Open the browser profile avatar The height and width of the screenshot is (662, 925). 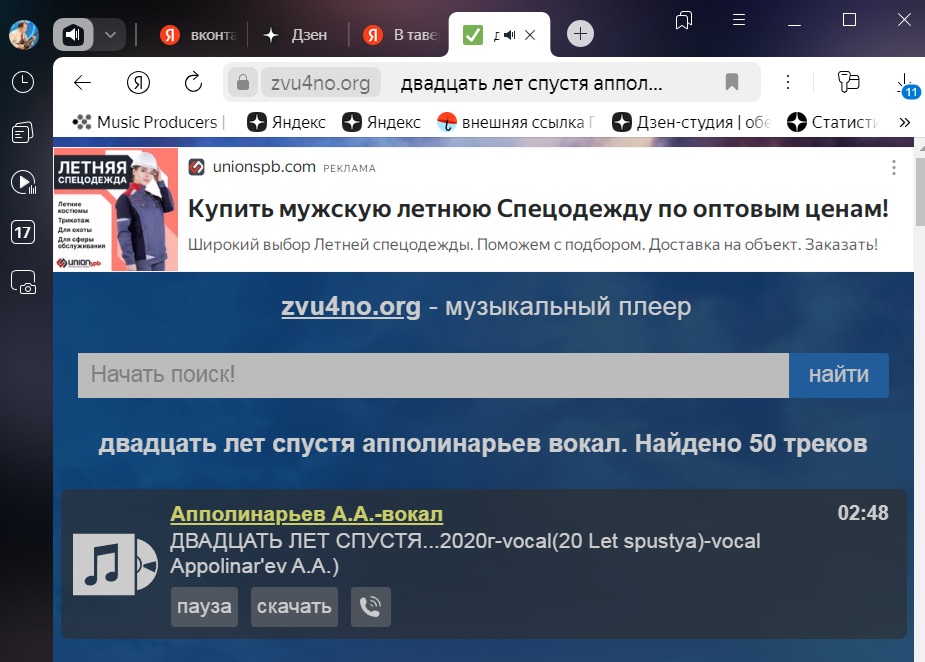click(24, 35)
